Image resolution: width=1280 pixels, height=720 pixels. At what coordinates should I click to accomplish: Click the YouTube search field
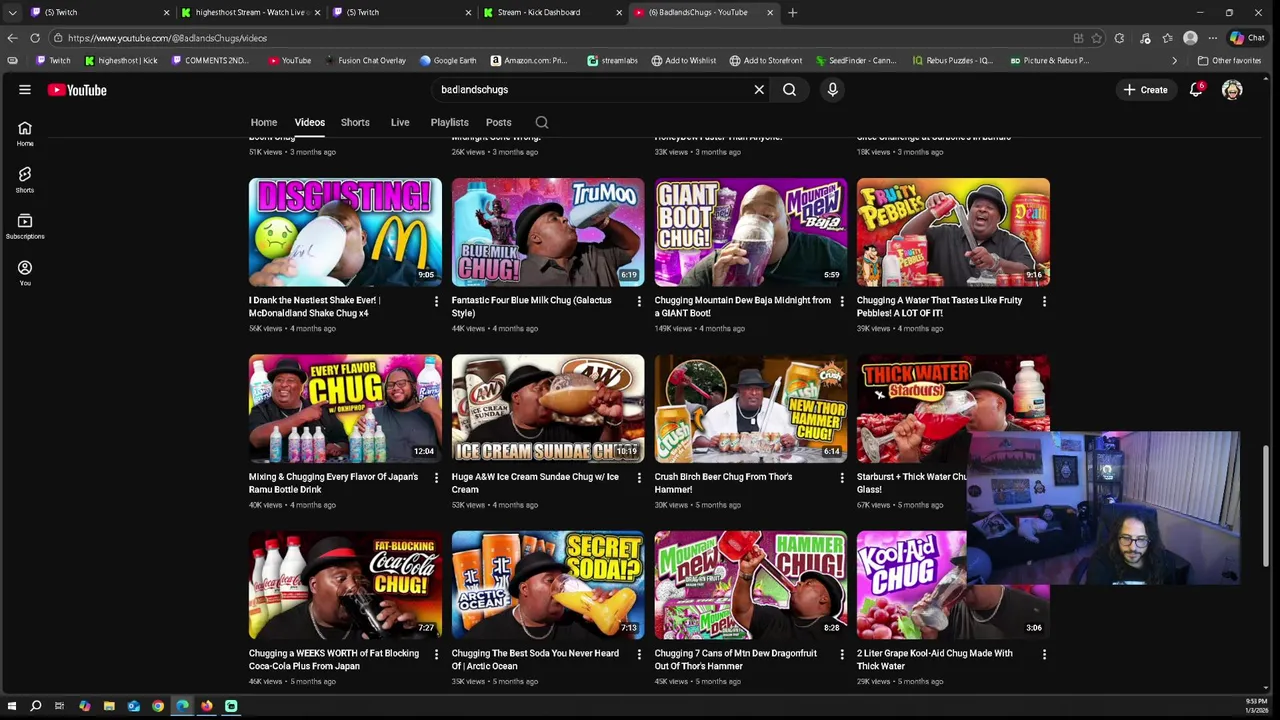pyautogui.click(x=595, y=90)
